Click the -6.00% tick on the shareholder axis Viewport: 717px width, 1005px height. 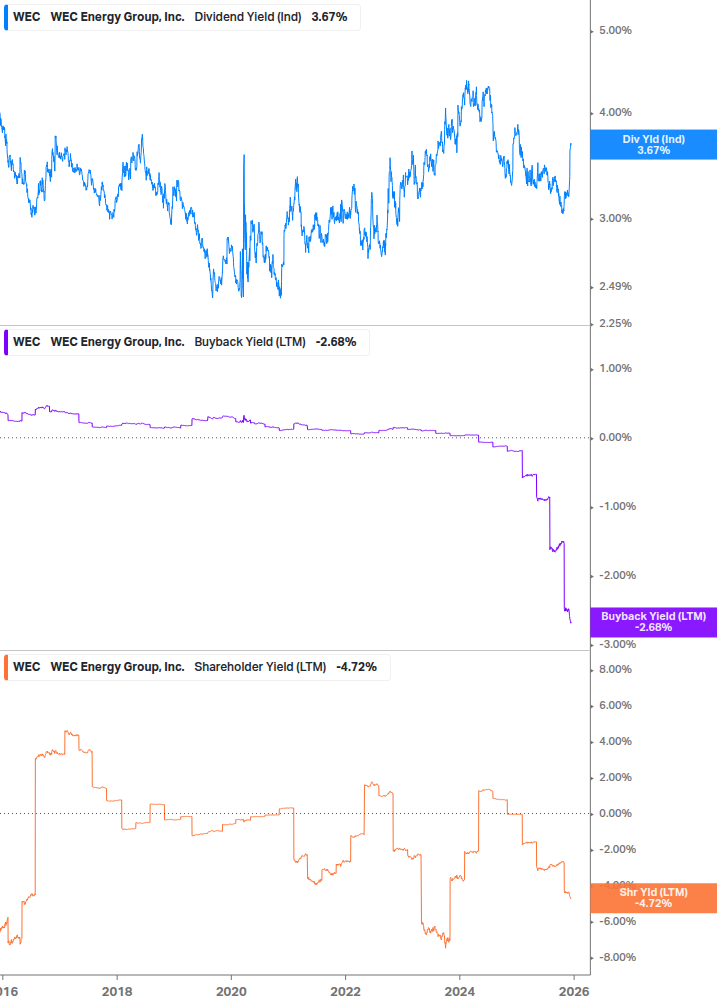(x=618, y=922)
